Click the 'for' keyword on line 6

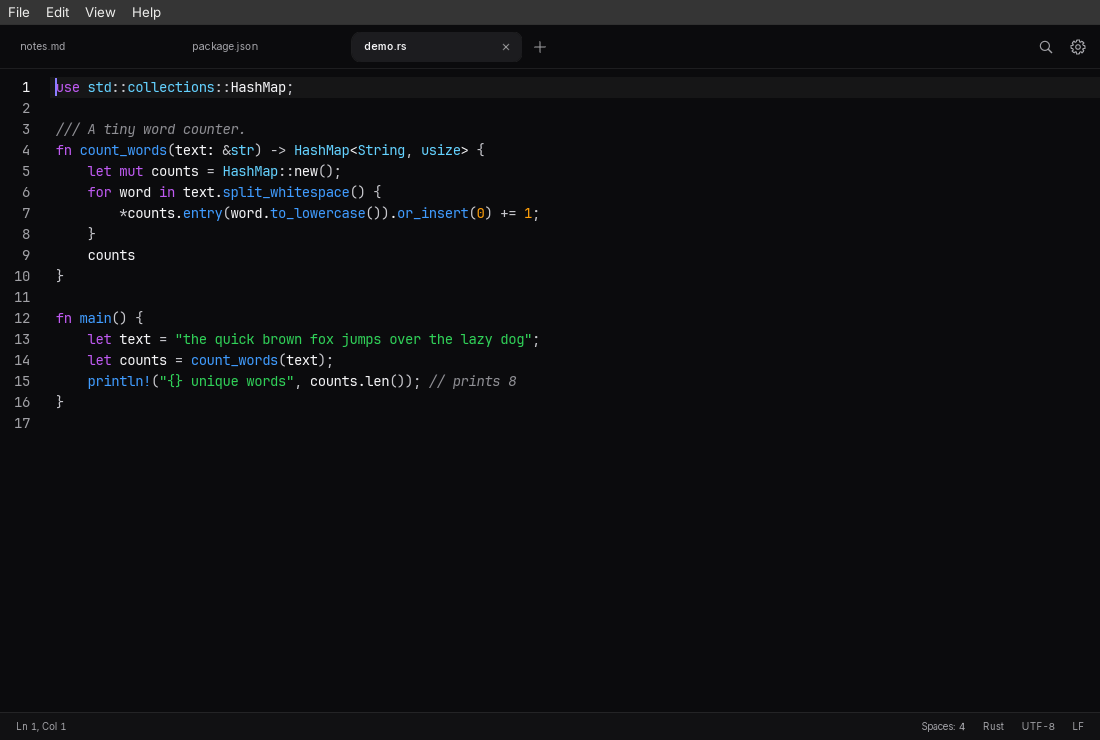point(100,193)
